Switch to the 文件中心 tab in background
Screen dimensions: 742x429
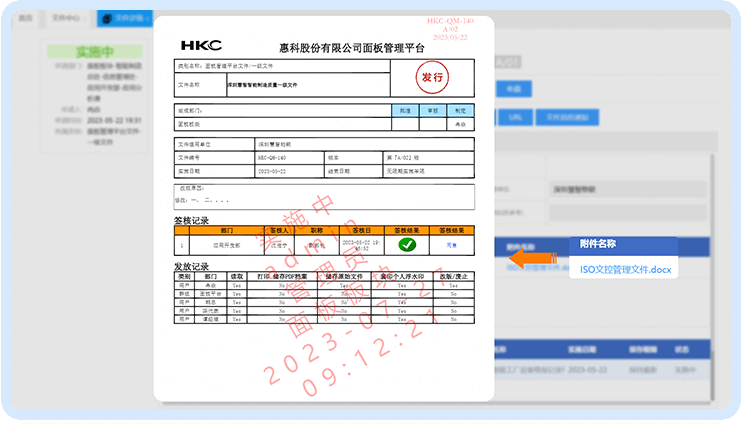(x=67, y=18)
